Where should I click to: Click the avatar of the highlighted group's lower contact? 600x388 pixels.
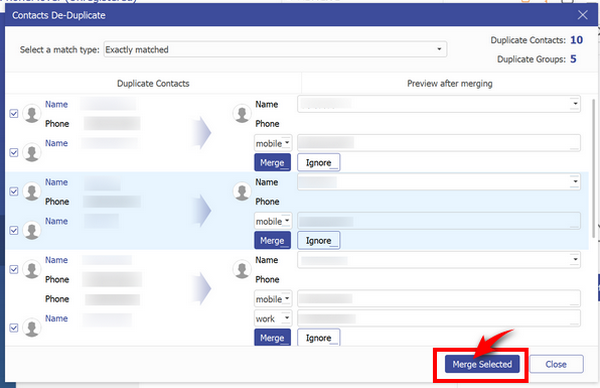(x=32, y=230)
